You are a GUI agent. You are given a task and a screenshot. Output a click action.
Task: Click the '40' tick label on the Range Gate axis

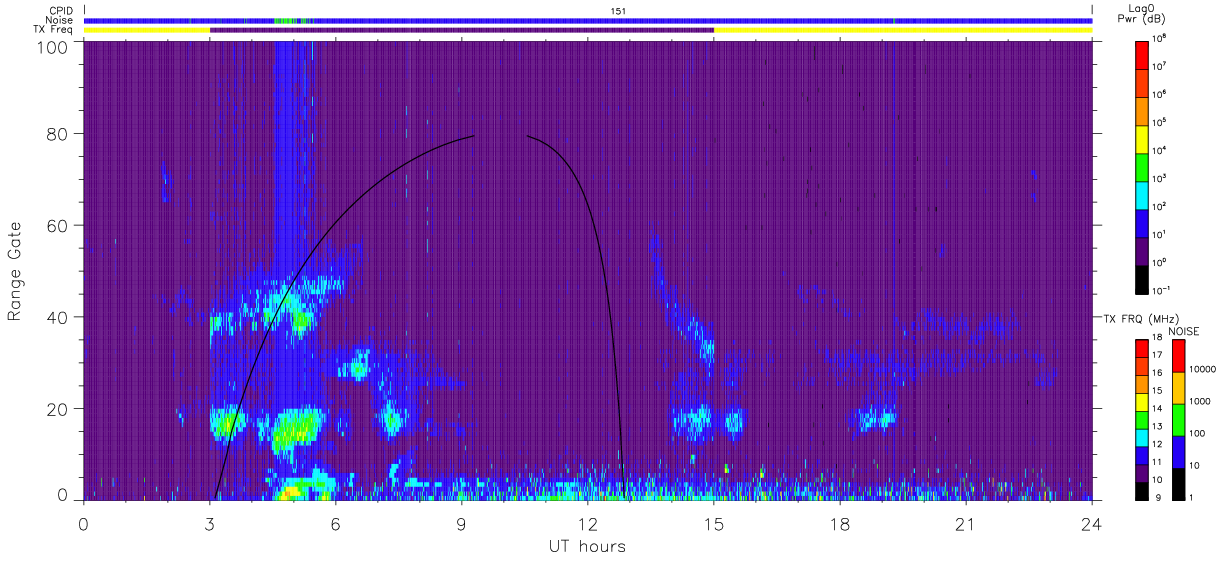pos(57,317)
